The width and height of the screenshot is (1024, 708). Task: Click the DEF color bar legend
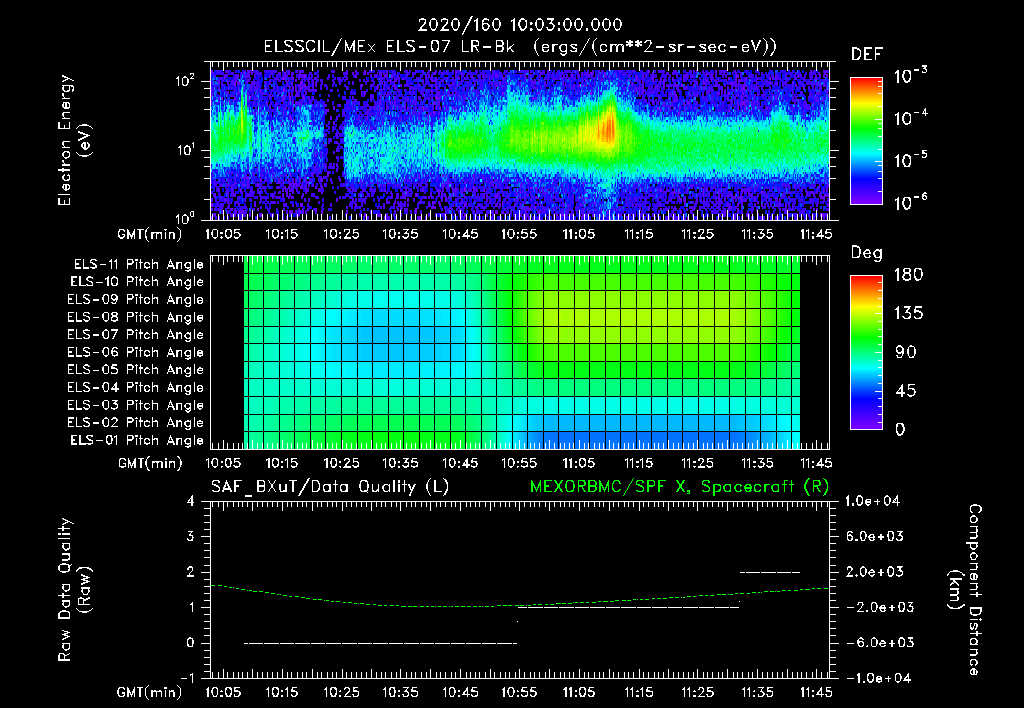[x=866, y=140]
